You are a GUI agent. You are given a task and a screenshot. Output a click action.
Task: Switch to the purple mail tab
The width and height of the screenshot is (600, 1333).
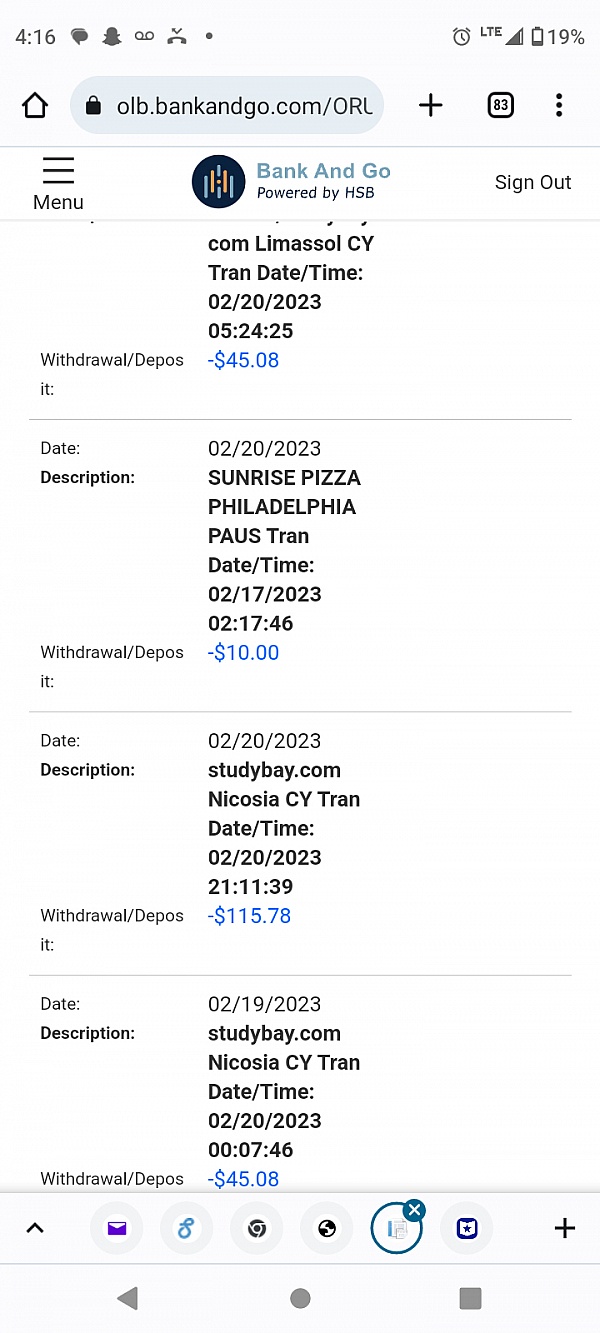tap(117, 1228)
